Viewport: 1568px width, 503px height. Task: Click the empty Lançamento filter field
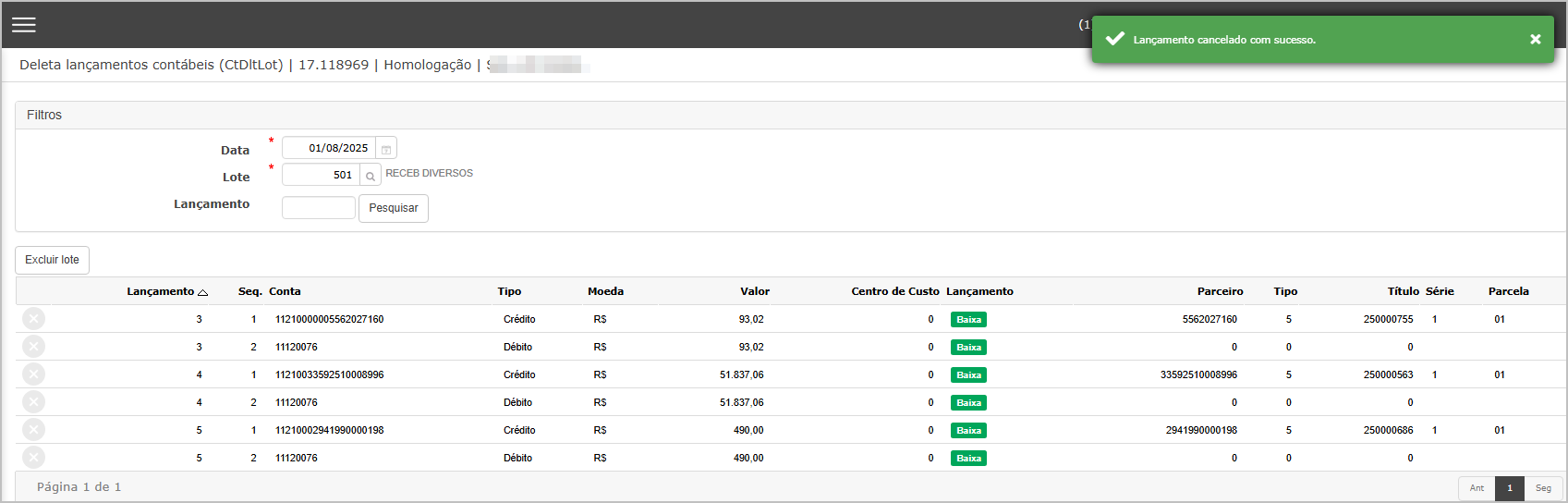pyautogui.click(x=318, y=208)
